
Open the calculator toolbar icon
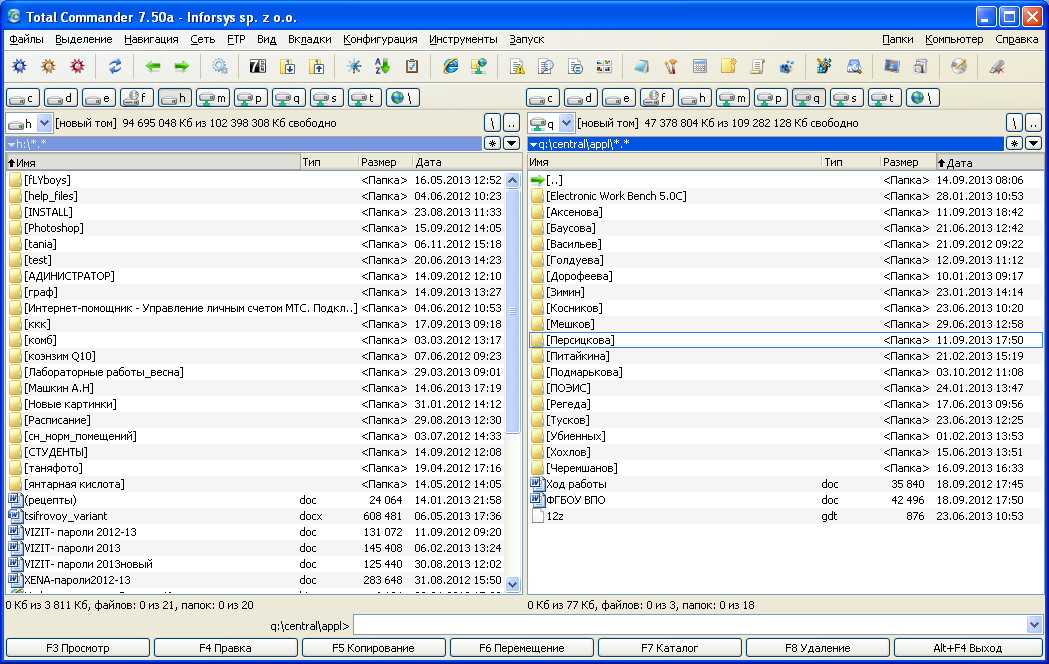coord(700,66)
